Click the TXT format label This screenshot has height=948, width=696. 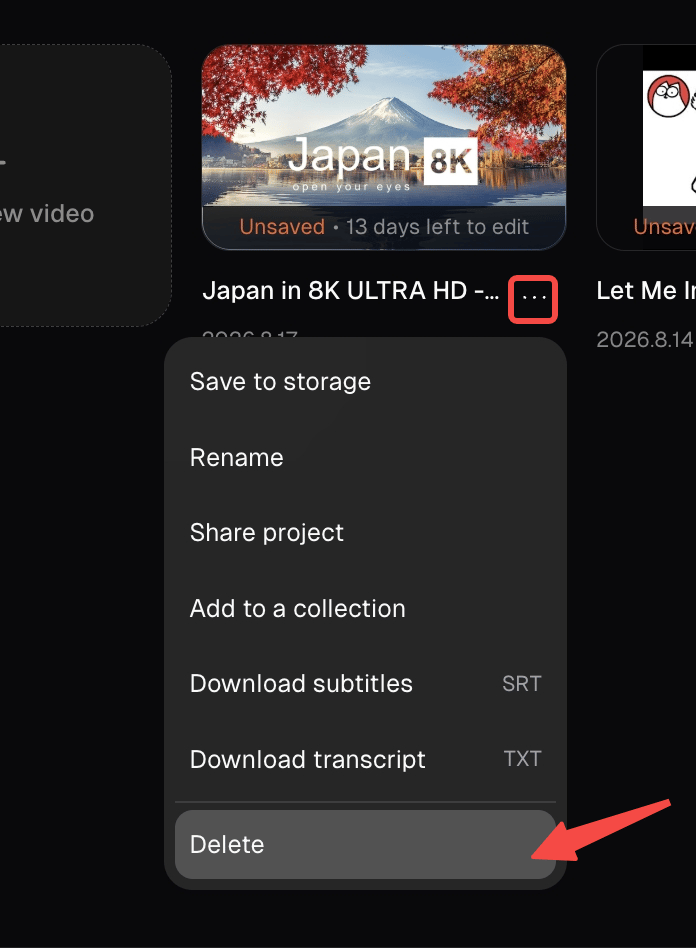522,759
